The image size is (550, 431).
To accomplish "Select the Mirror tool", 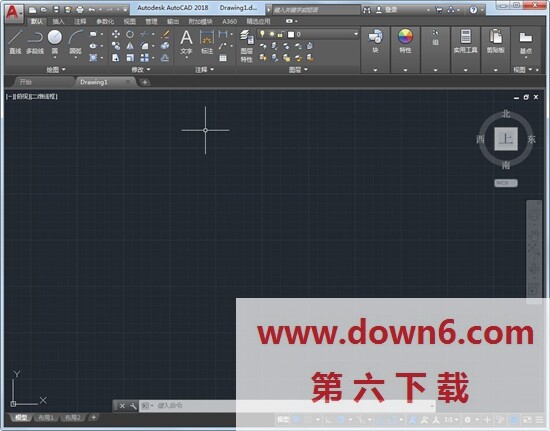I will coord(130,46).
